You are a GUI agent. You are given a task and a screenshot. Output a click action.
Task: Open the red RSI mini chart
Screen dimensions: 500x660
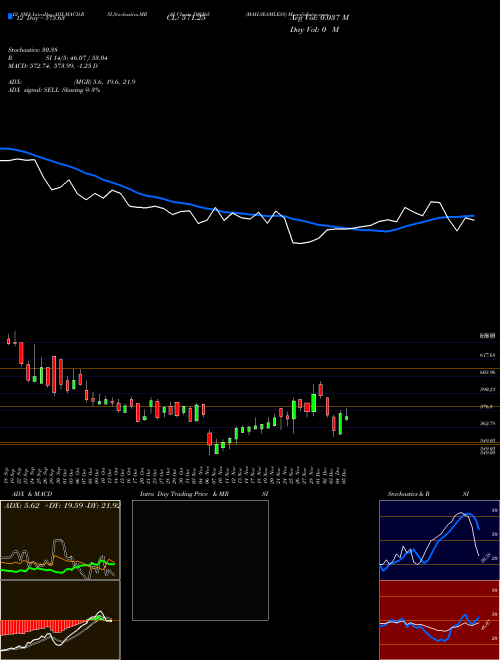(x=439, y=620)
